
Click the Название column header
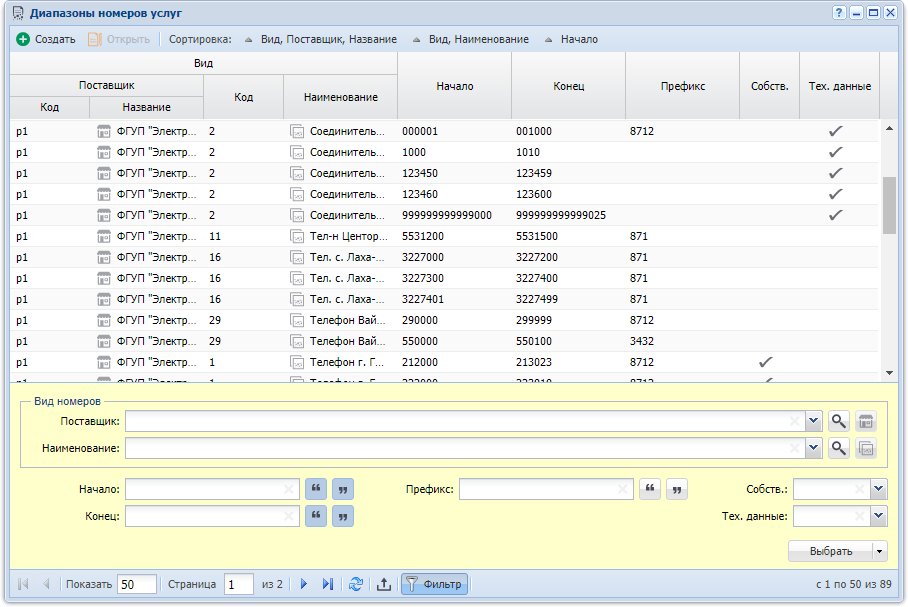(147, 107)
